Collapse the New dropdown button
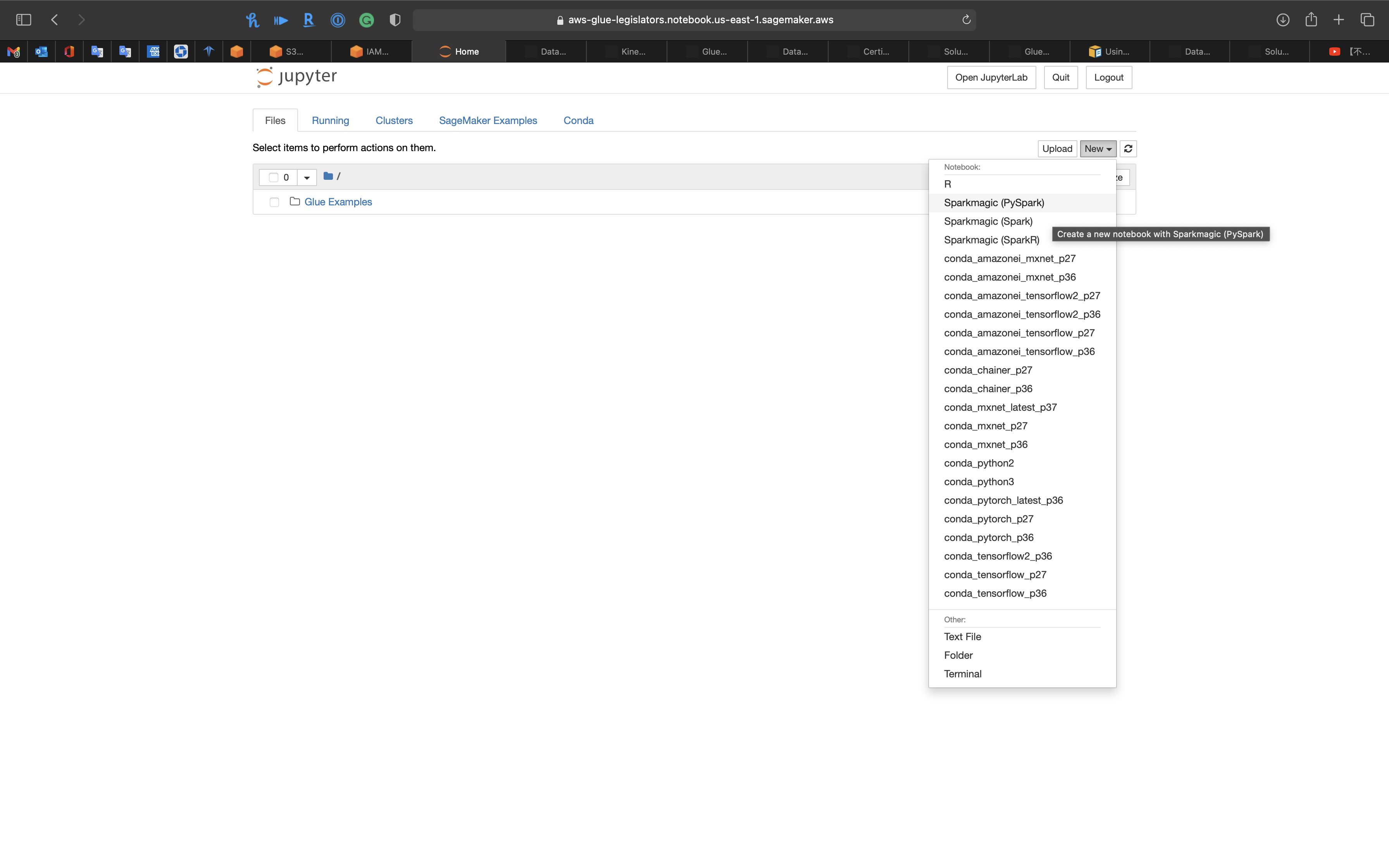 coord(1098,149)
